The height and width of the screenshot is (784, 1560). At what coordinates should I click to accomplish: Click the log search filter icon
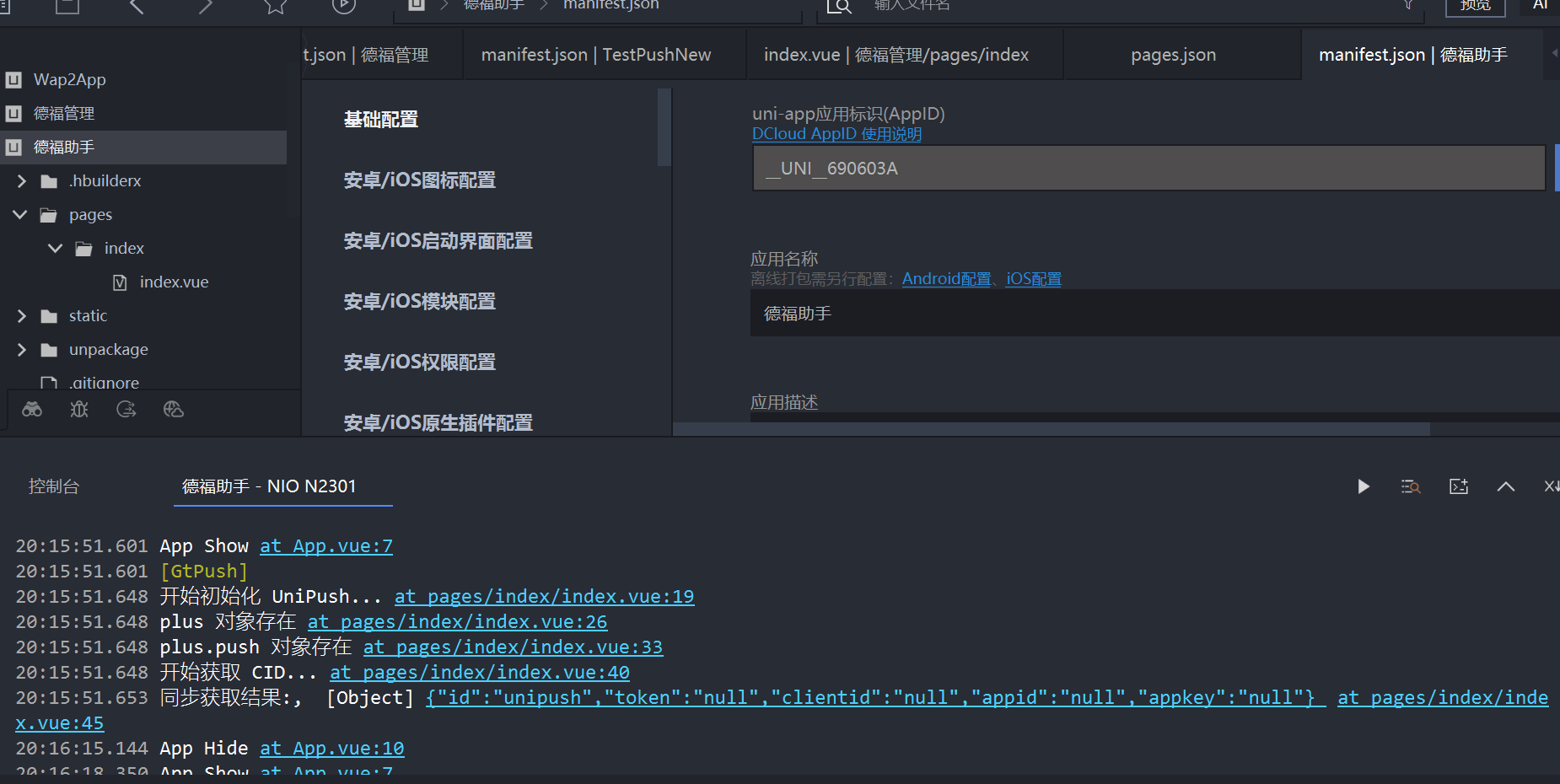[x=1411, y=486]
